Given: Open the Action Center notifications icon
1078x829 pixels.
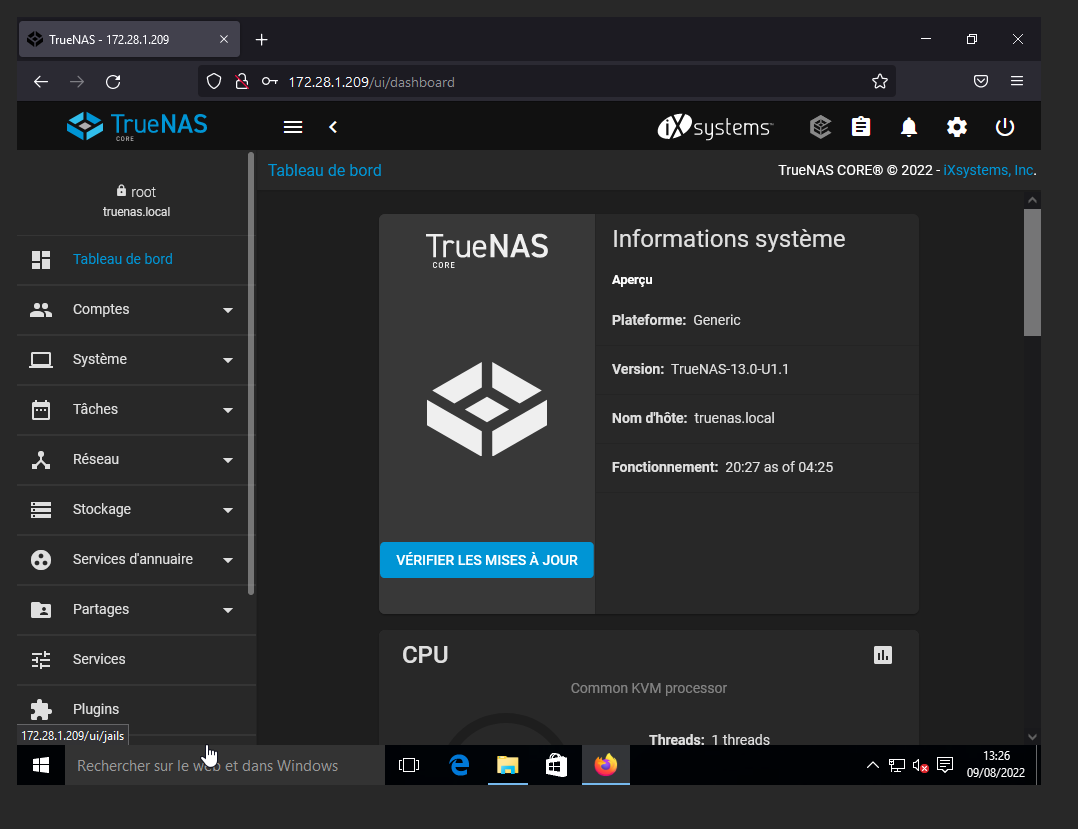Looking at the screenshot, I should point(945,765).
